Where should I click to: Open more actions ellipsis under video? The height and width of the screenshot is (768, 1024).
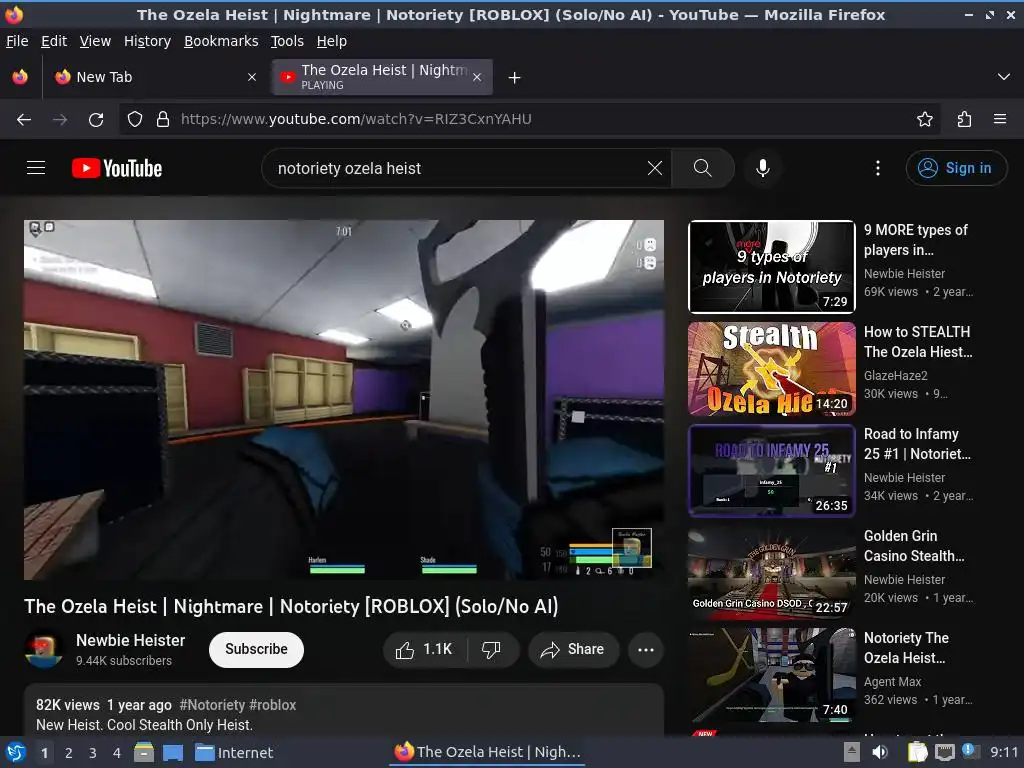(646, 650)
